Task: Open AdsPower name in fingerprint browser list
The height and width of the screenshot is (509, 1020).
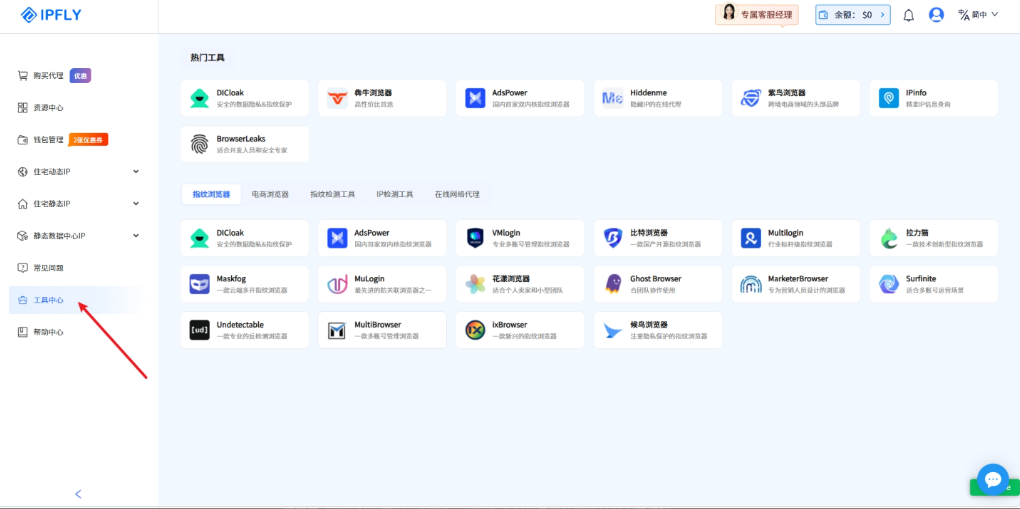Action: coord(372,232)
